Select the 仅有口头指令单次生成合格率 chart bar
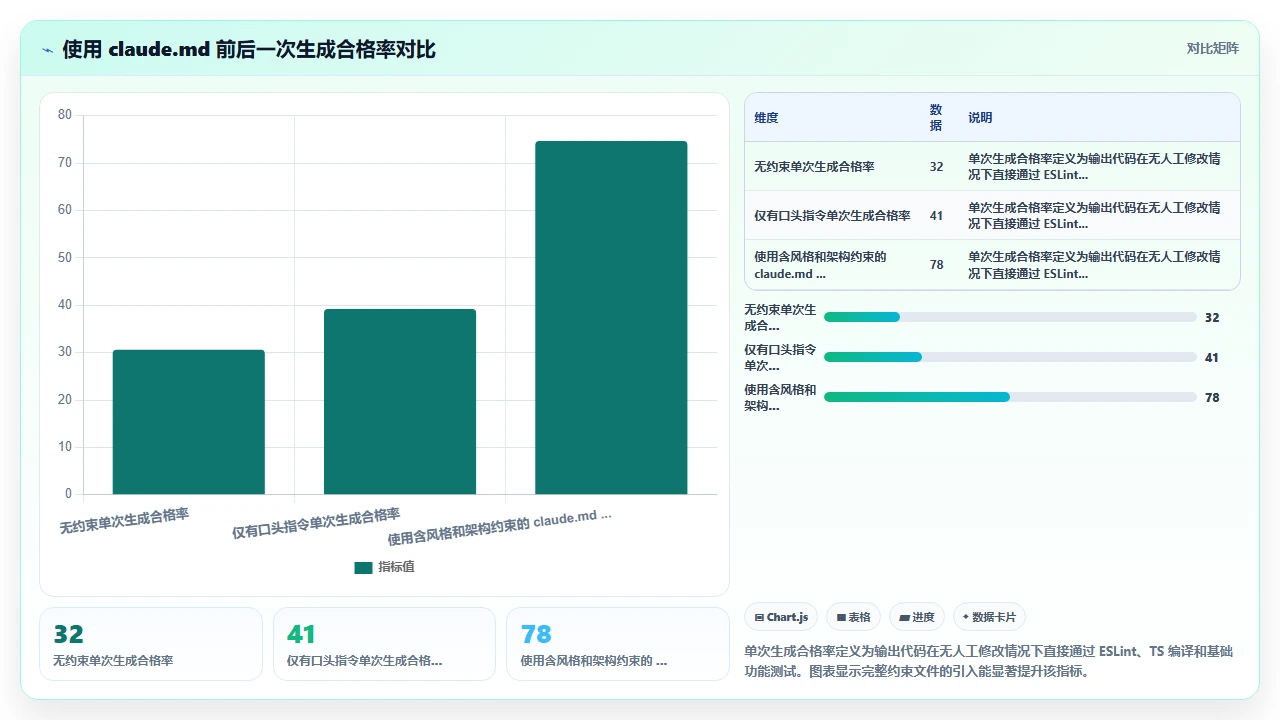This screenshot has height=720, width=1280. pyautogui.click(x=400, y=402)
